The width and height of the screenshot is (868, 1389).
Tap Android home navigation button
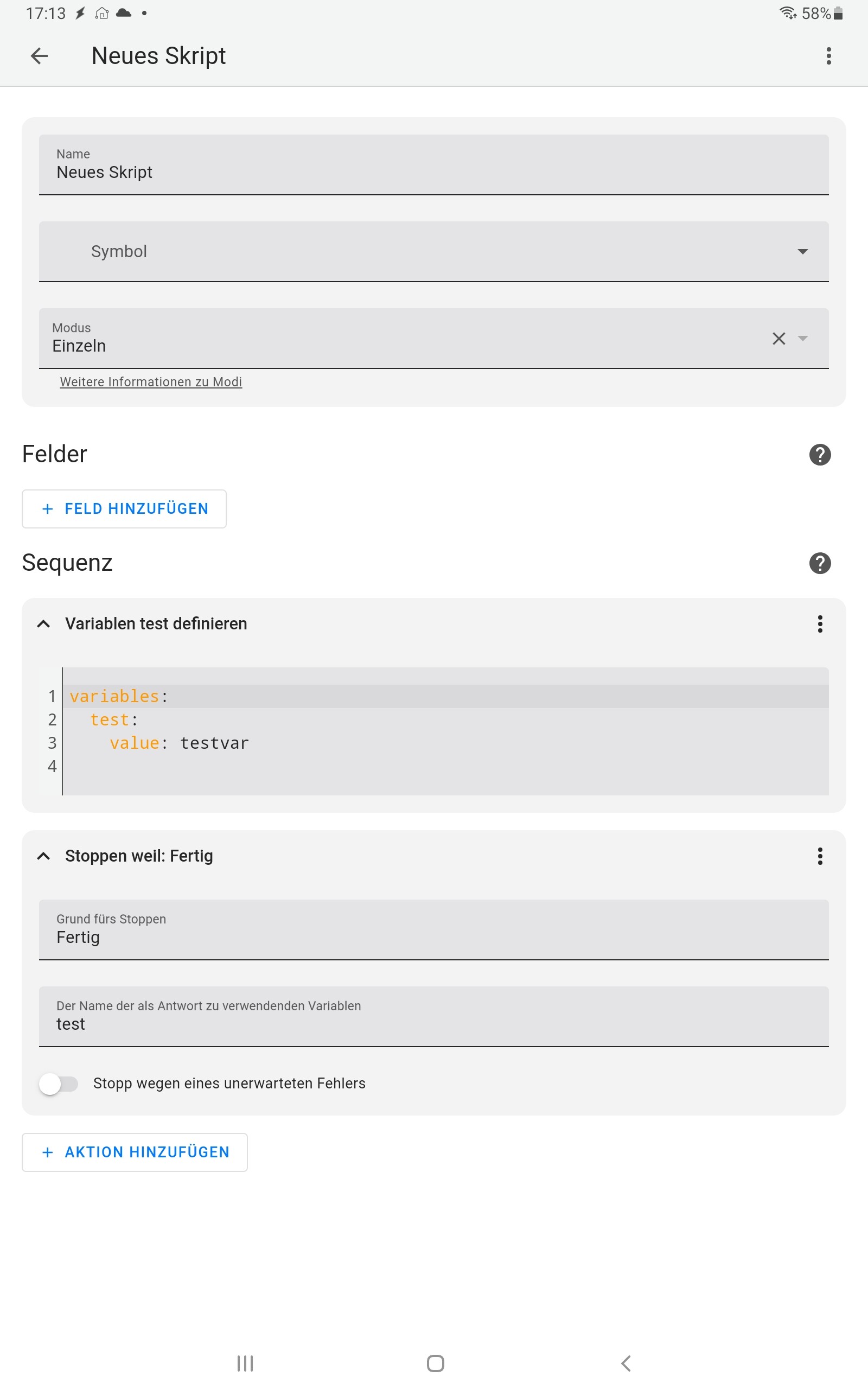(x=435, y=1363)
